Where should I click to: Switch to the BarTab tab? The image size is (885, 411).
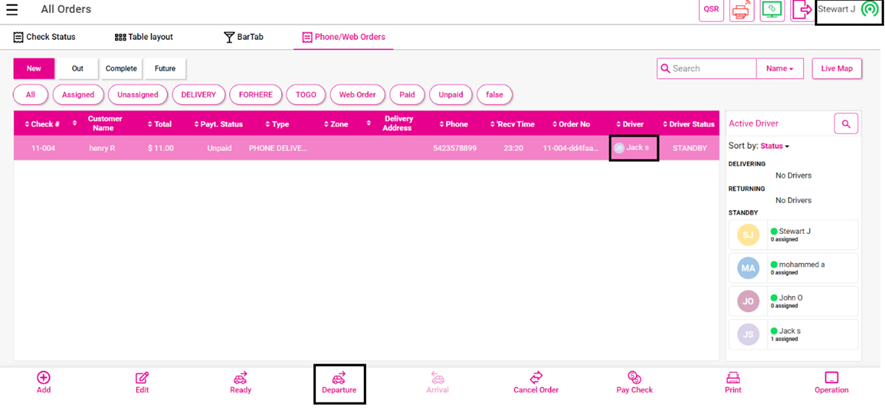pos(243,37)
